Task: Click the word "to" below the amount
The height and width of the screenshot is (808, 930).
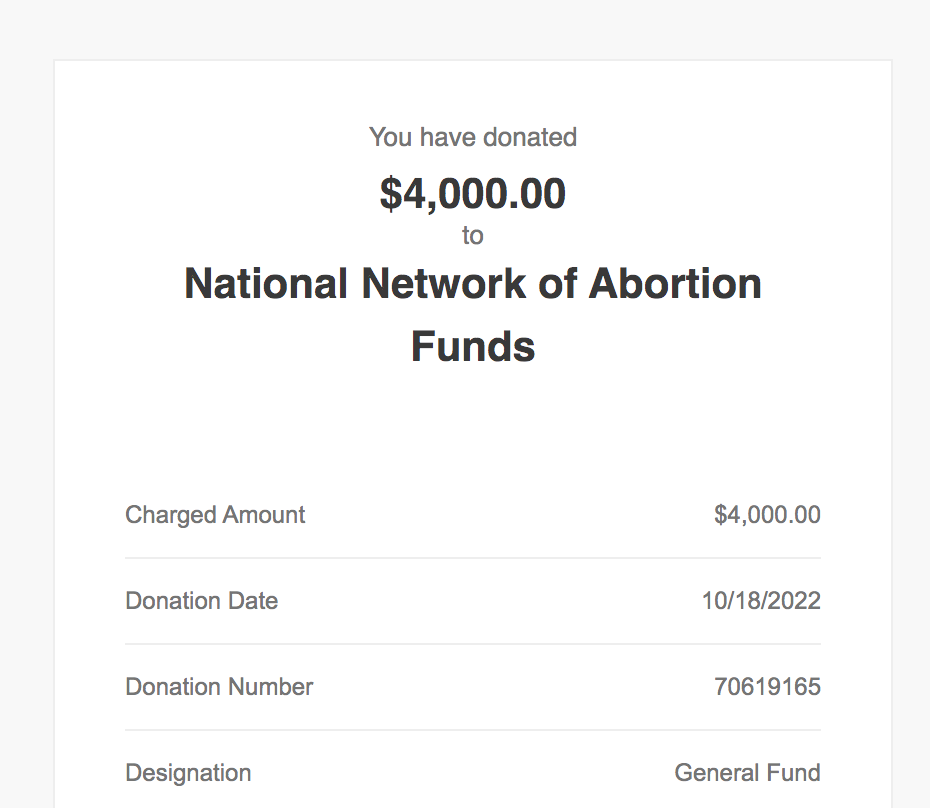Action: [473, 236]
